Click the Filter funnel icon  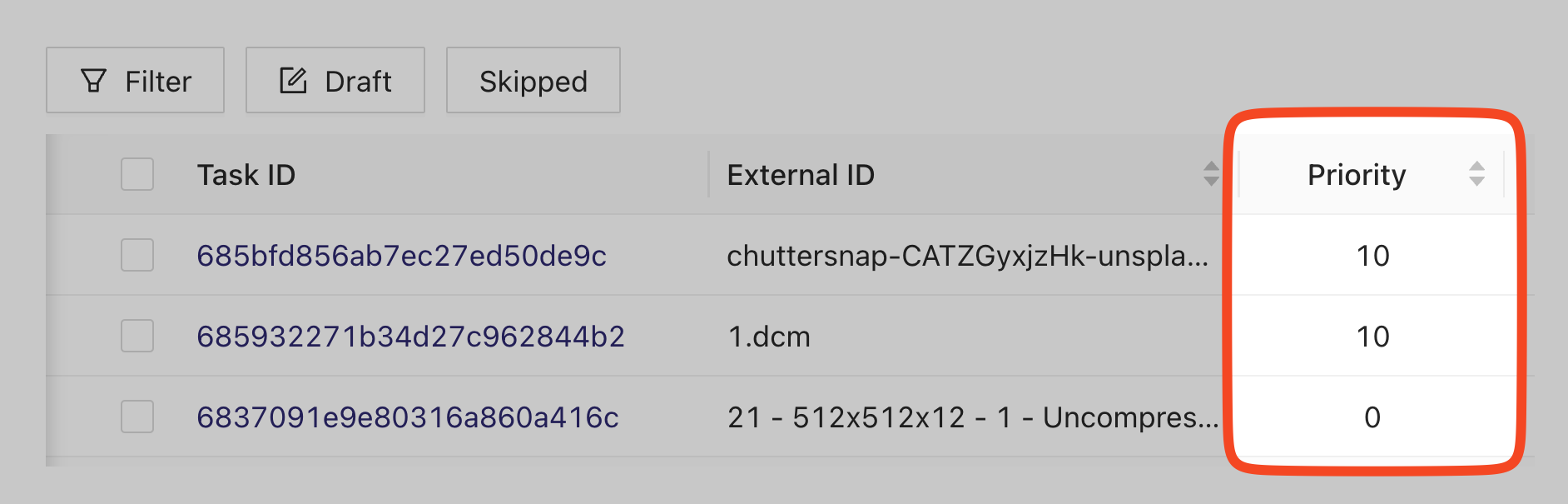click(x=93, y=81)
